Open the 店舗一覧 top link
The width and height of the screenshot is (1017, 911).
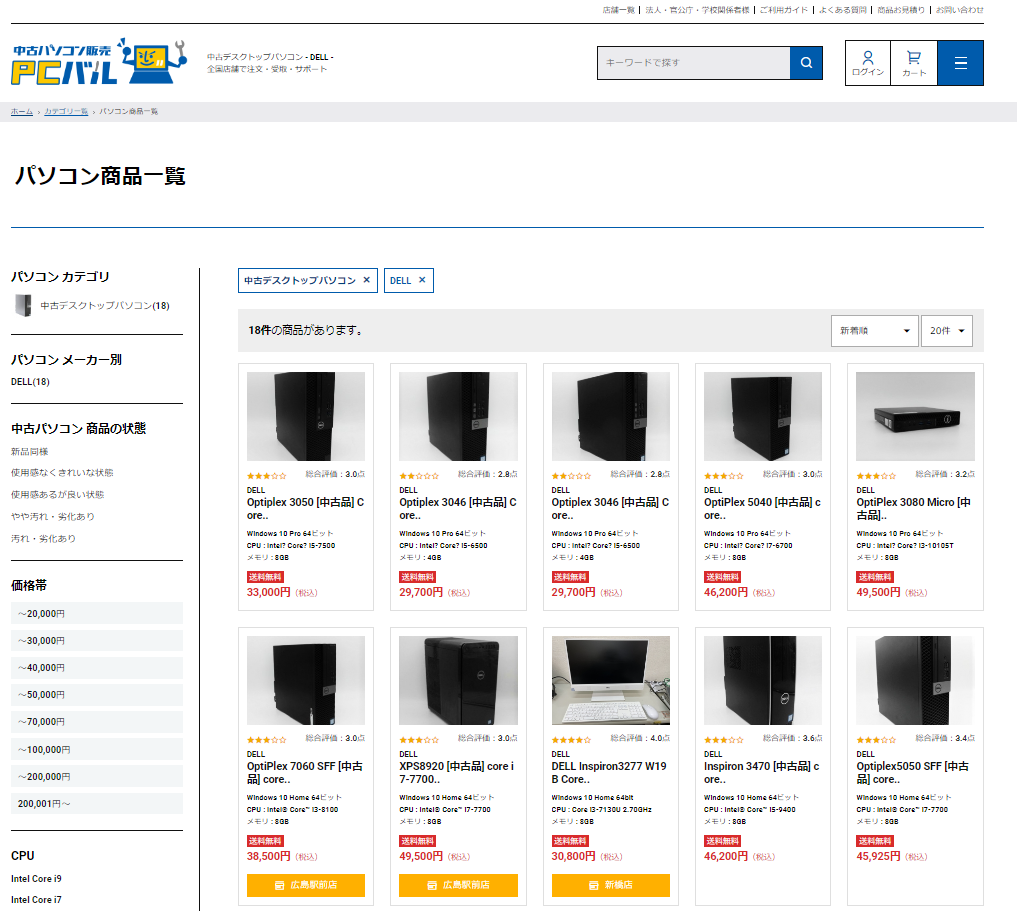pos(618,10)
